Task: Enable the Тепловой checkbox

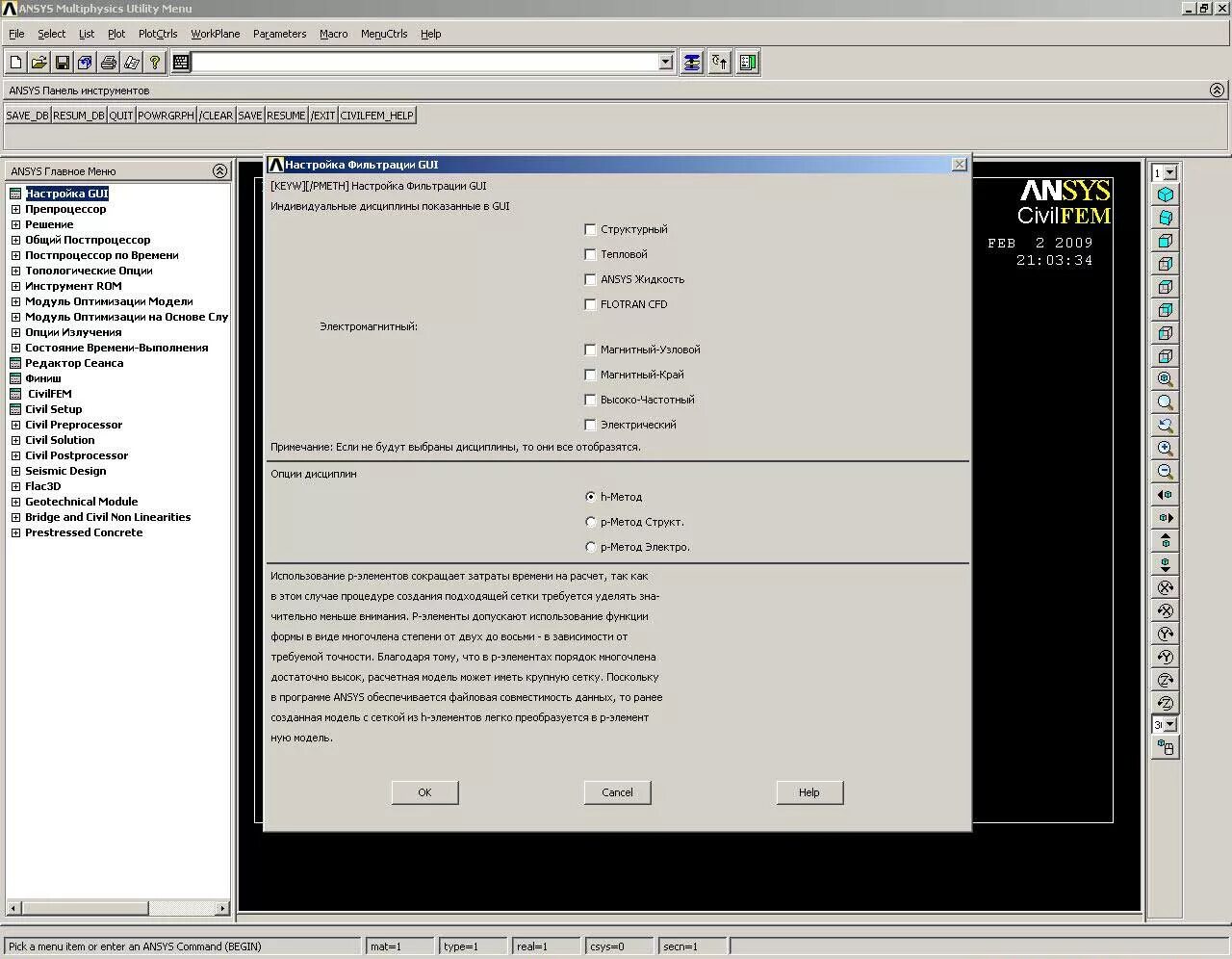Action: tap(590, 254)
